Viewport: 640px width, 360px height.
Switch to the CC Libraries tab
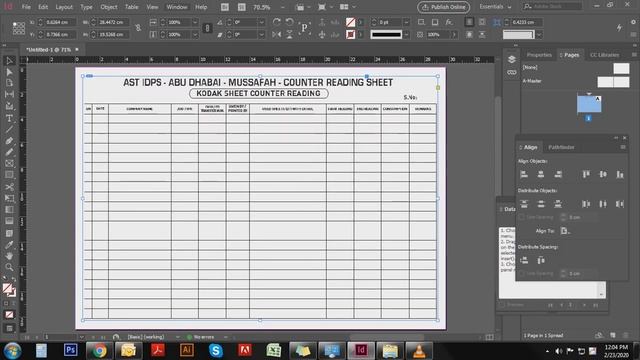click(604, 55)
